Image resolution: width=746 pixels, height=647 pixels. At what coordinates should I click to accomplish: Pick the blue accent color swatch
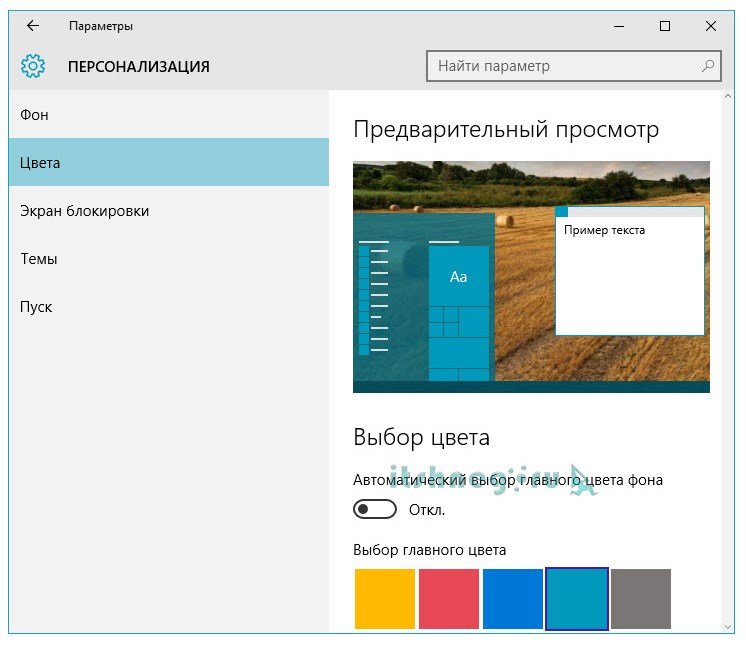pyautogui.click(x=513, y=599)
